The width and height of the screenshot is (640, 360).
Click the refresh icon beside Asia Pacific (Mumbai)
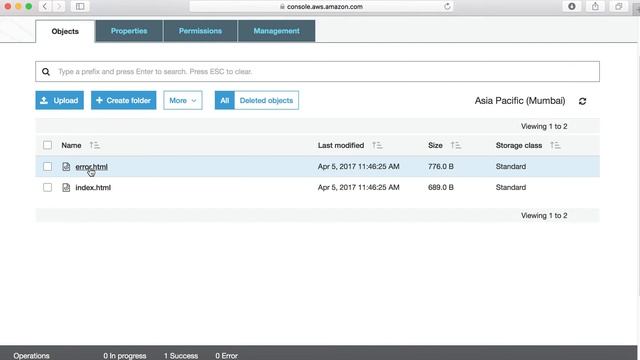click(582, 101)
